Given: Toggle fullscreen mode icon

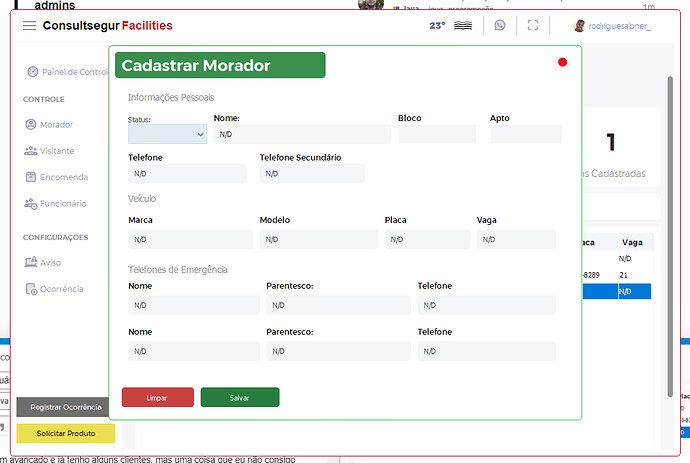Looking at the screenshot, I should click(x=532, y=25).
